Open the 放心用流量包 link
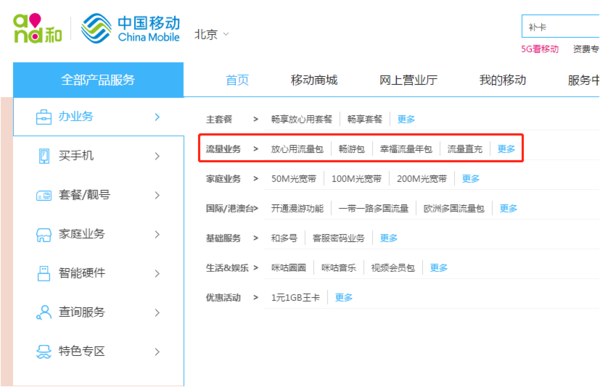This screenshot has height=387, width=600. [x=297, y=149]
